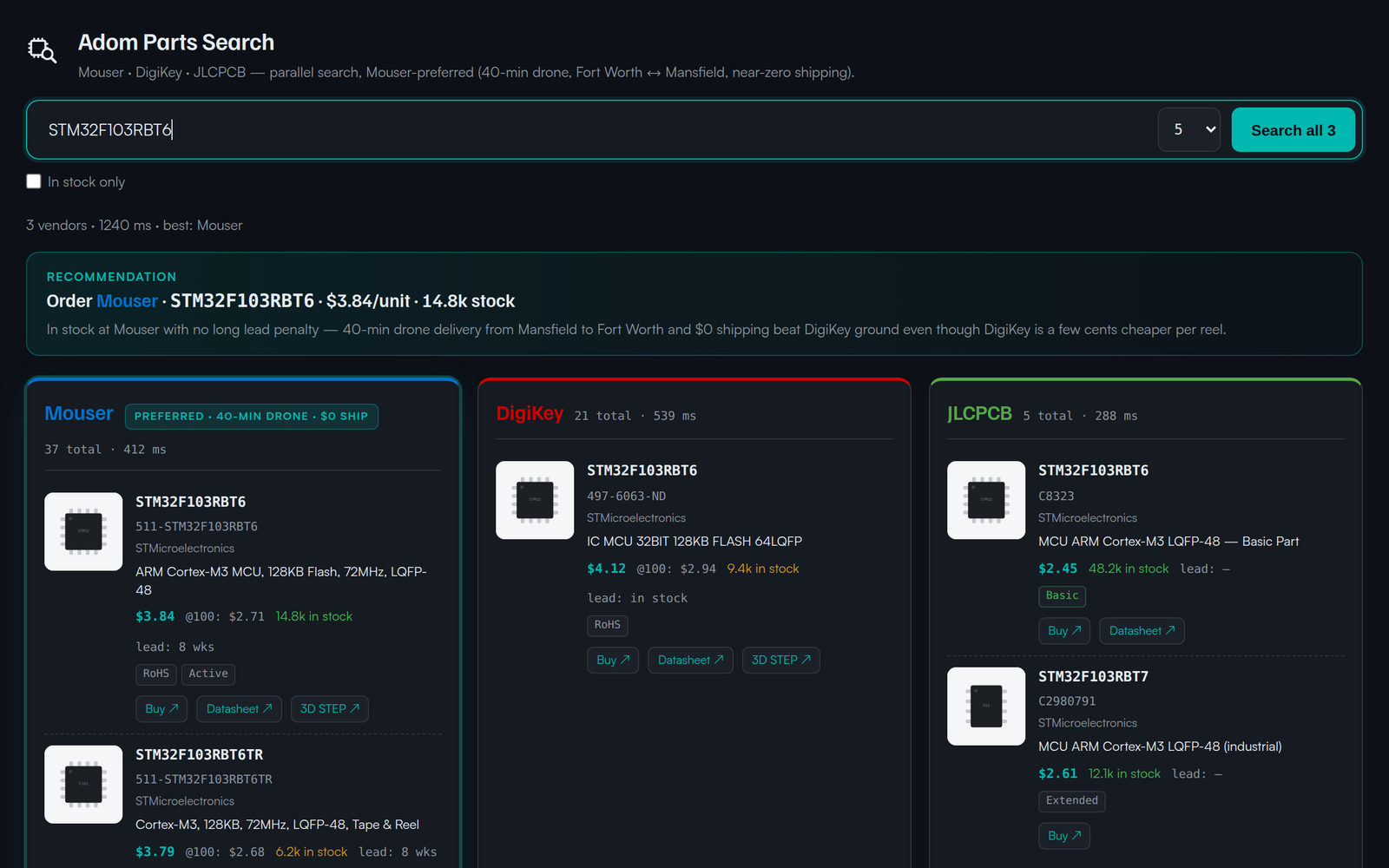Click the RoHS tag on Mouser STM32F103RBT6

(x=156, y=674)
